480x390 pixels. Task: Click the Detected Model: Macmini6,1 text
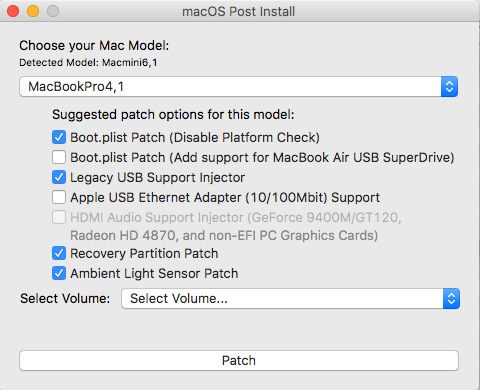click(88, 62)
